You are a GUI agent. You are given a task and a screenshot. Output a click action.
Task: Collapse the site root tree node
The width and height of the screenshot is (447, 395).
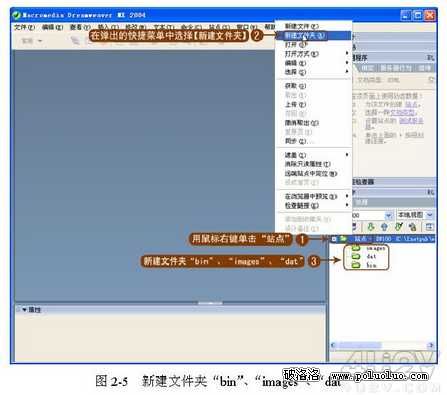click(x=334, y=239)
